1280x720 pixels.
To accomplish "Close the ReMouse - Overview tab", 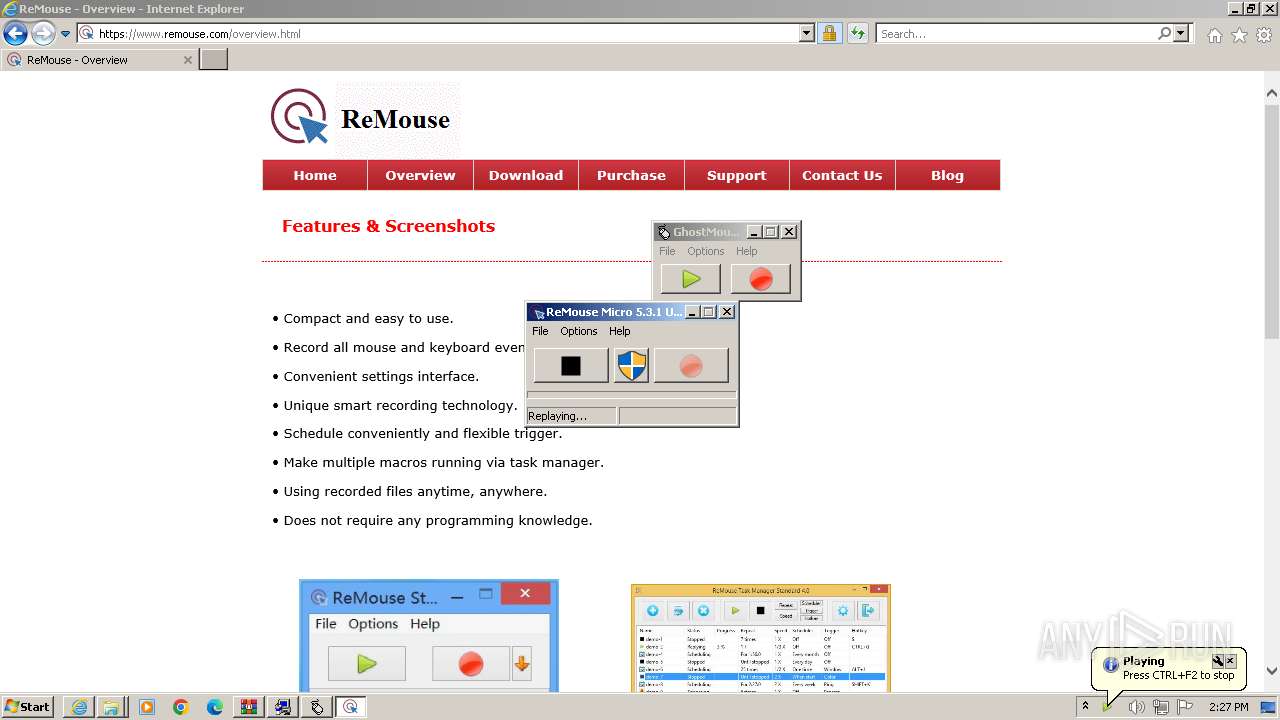I will pyautogui.click(x=187, y=60).
